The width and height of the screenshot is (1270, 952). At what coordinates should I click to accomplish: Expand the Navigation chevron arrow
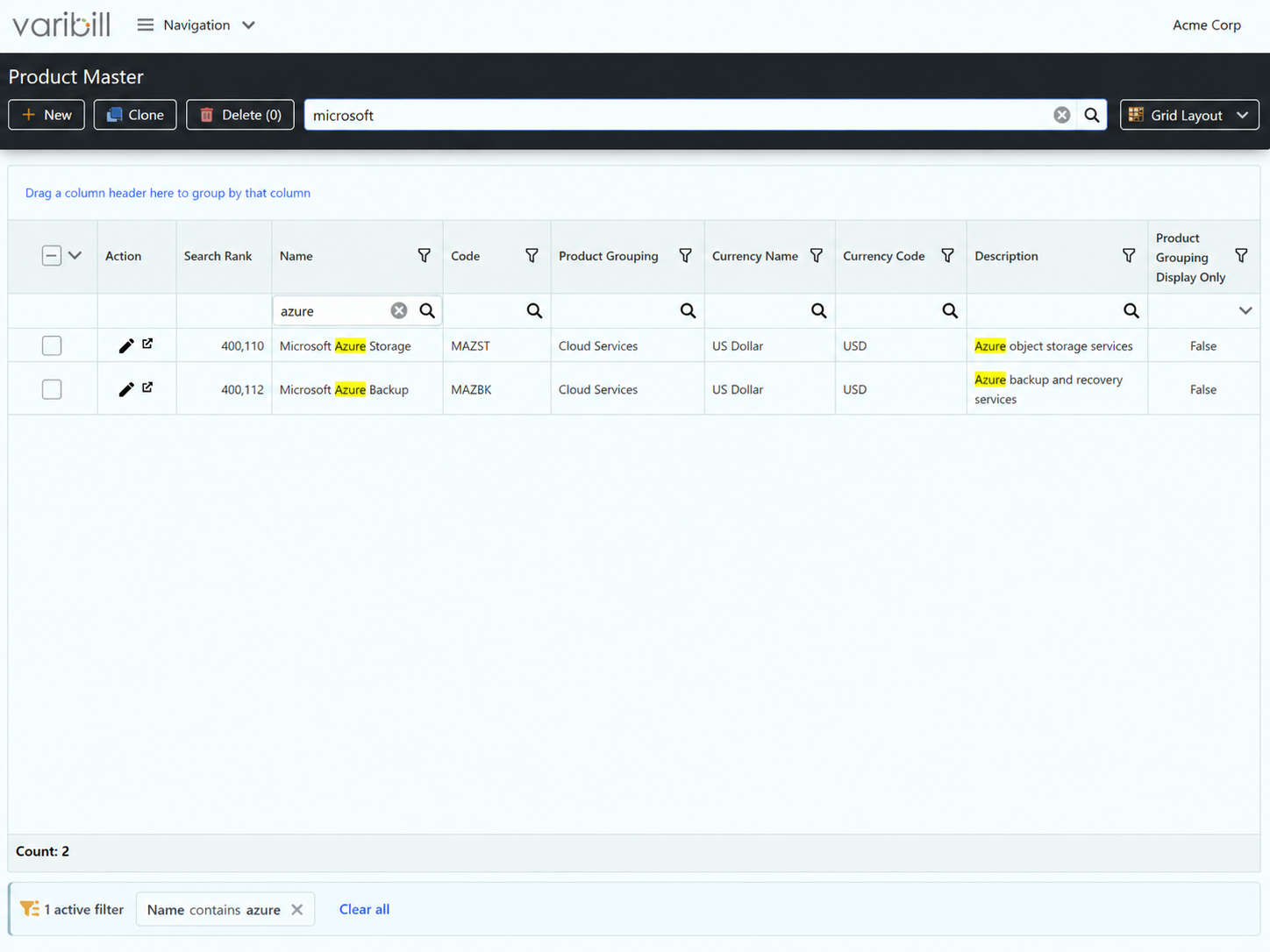(249, 25)
